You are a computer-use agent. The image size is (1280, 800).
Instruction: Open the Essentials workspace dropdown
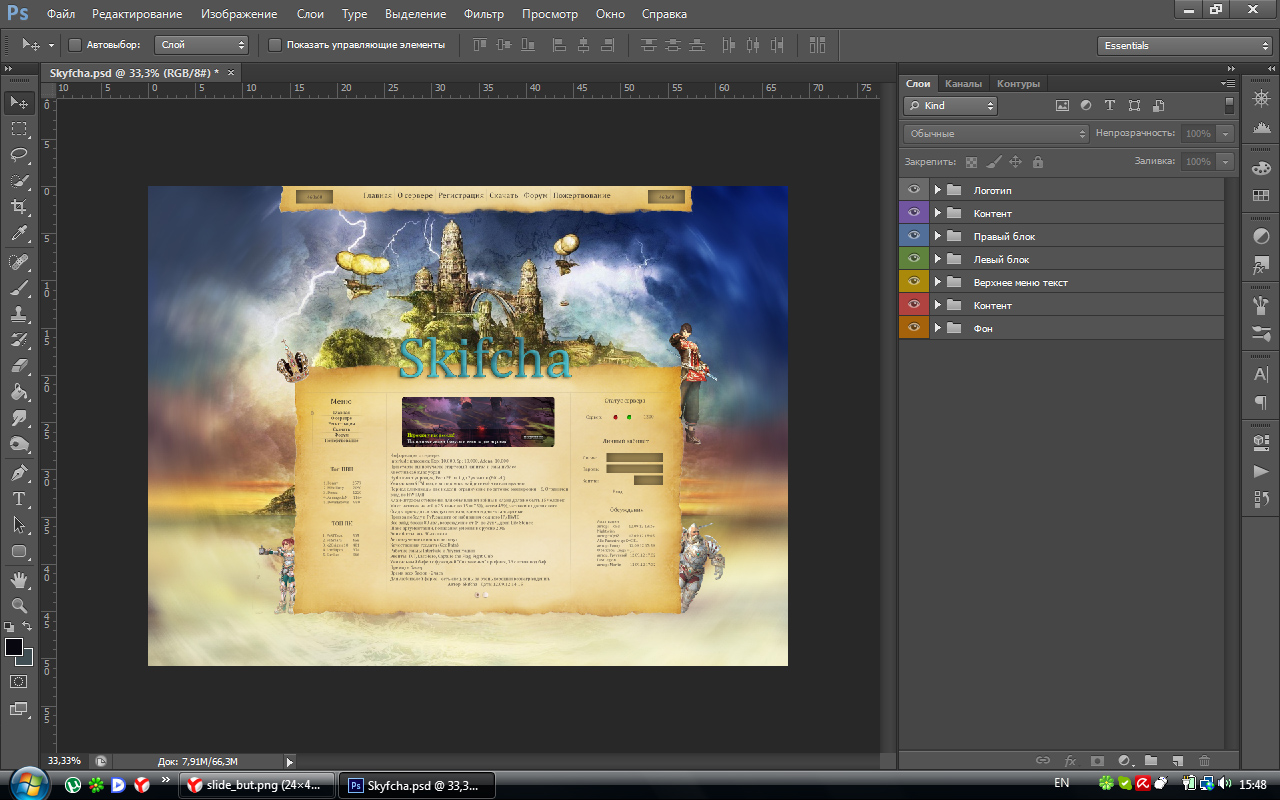[x=1184, y=45]
